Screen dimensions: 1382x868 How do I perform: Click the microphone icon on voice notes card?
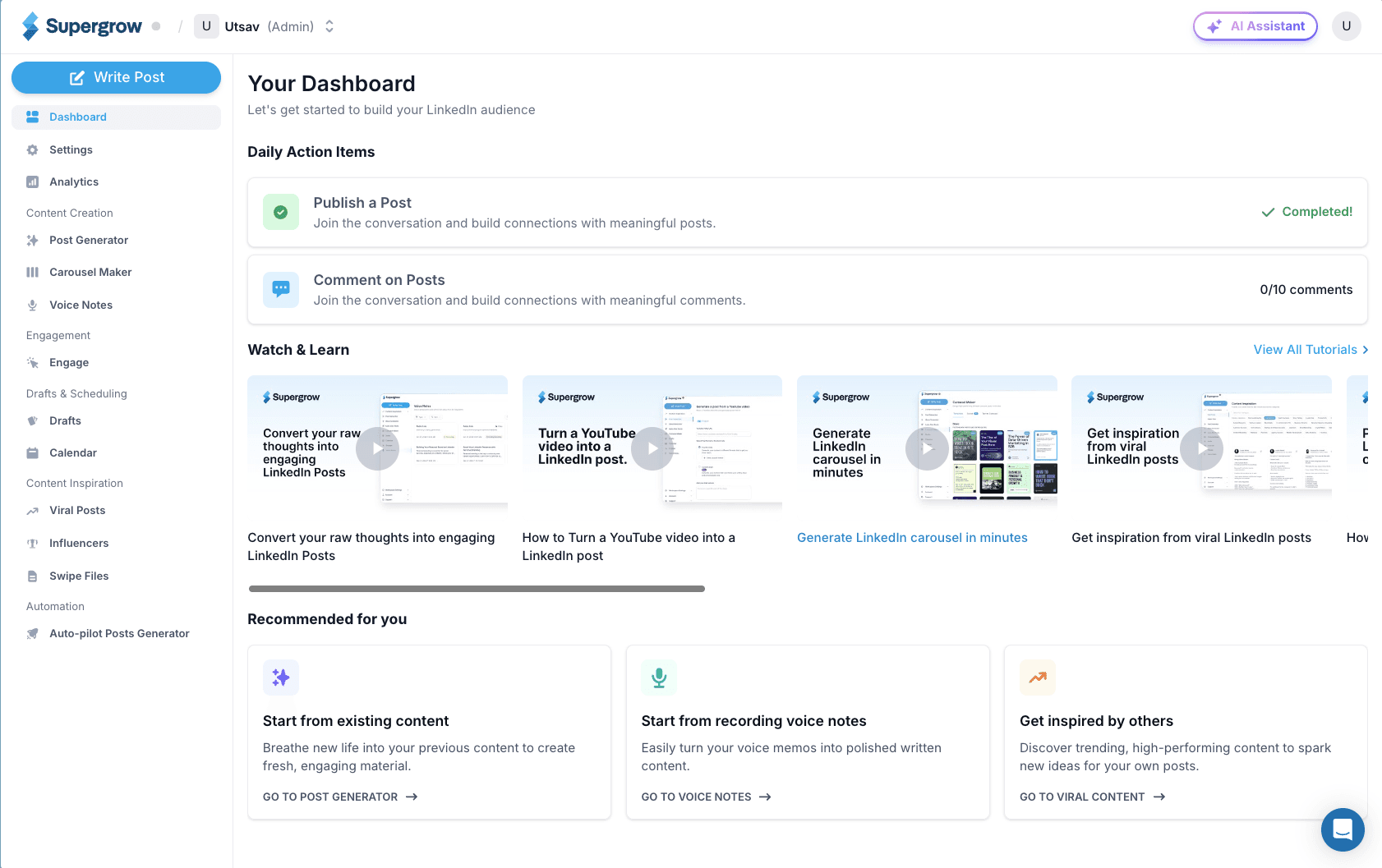(x=659, y=677)
